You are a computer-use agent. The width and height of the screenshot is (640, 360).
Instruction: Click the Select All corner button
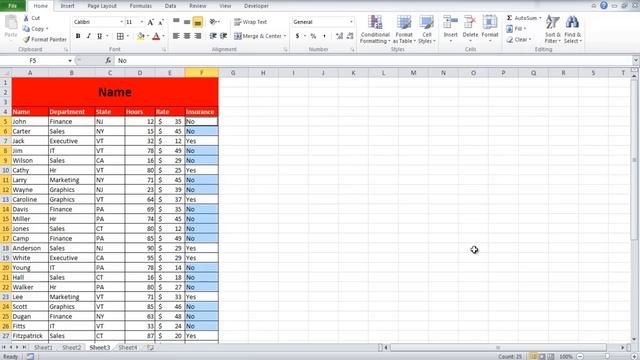(6, 73)
